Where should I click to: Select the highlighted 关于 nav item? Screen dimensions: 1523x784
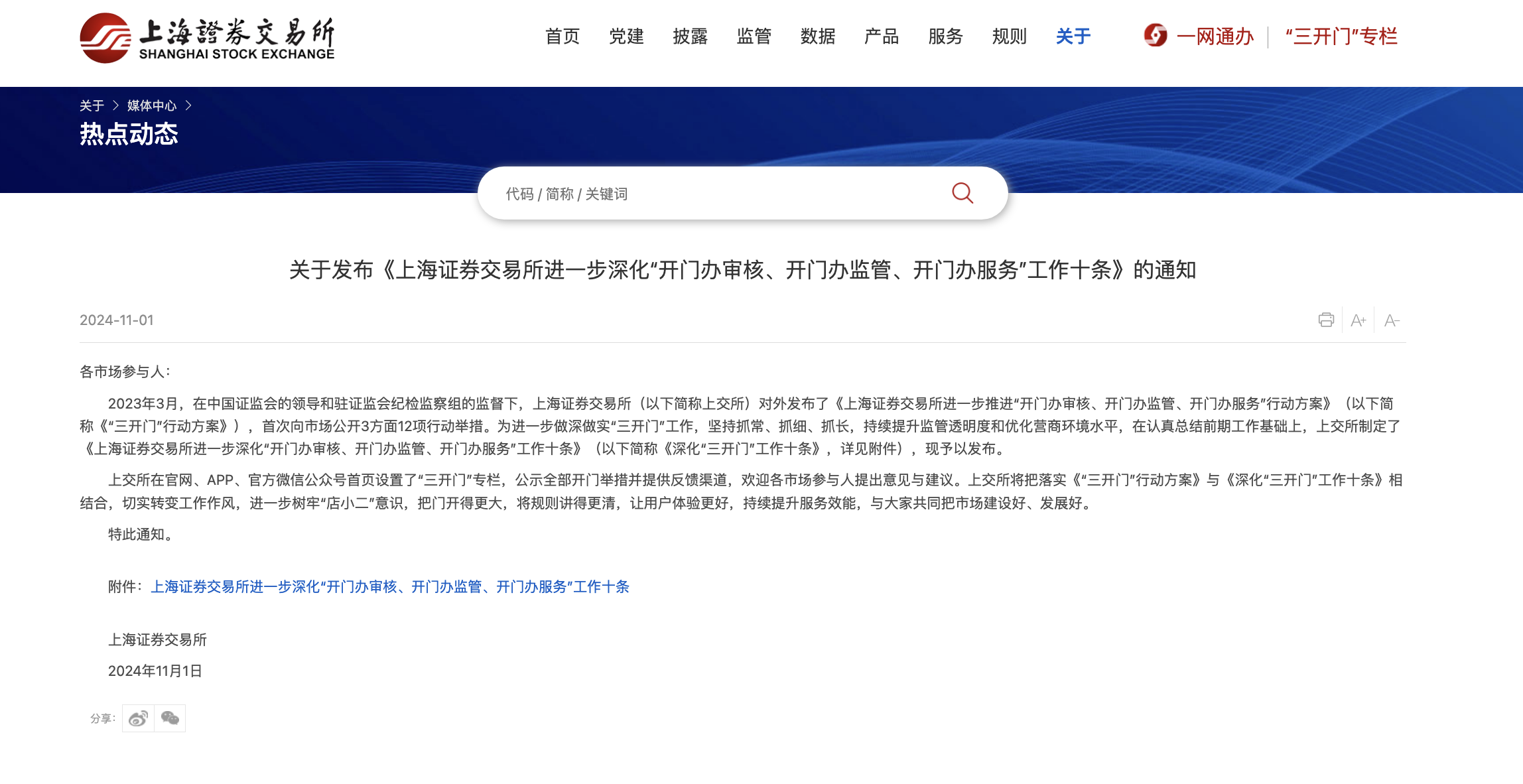1073,36
